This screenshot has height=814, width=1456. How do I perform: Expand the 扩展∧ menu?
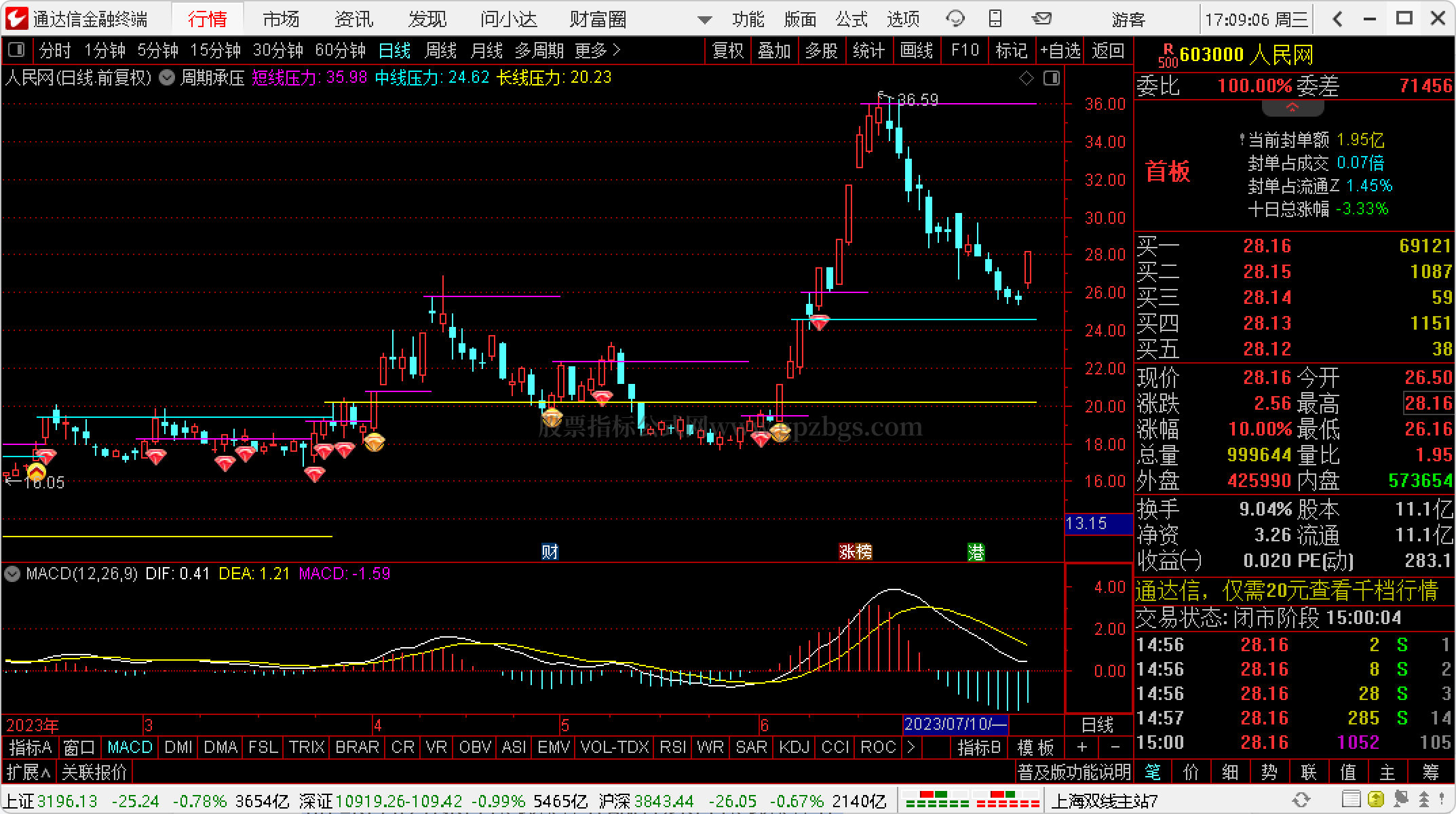pyautogui.click(x=28, y=772)
